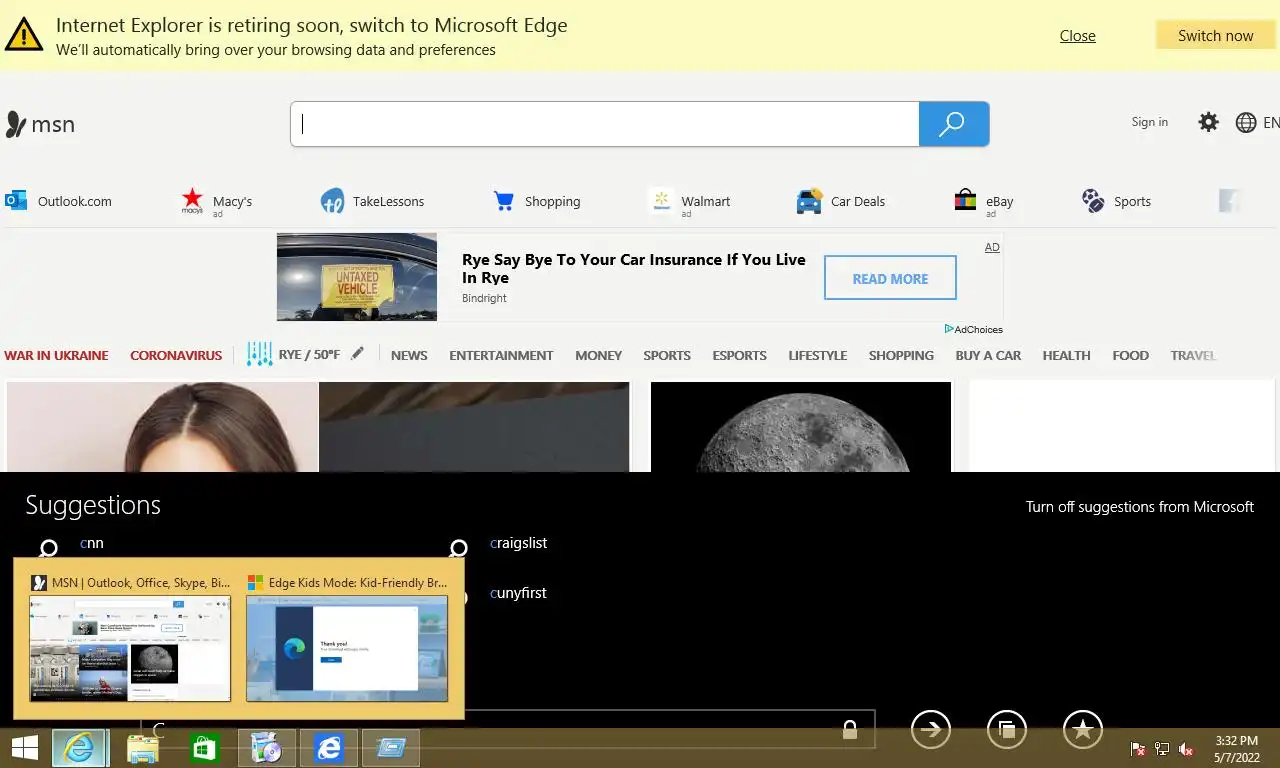Open the BUY A CAR category
1280x768 pixels.
[x=988, y=355]
